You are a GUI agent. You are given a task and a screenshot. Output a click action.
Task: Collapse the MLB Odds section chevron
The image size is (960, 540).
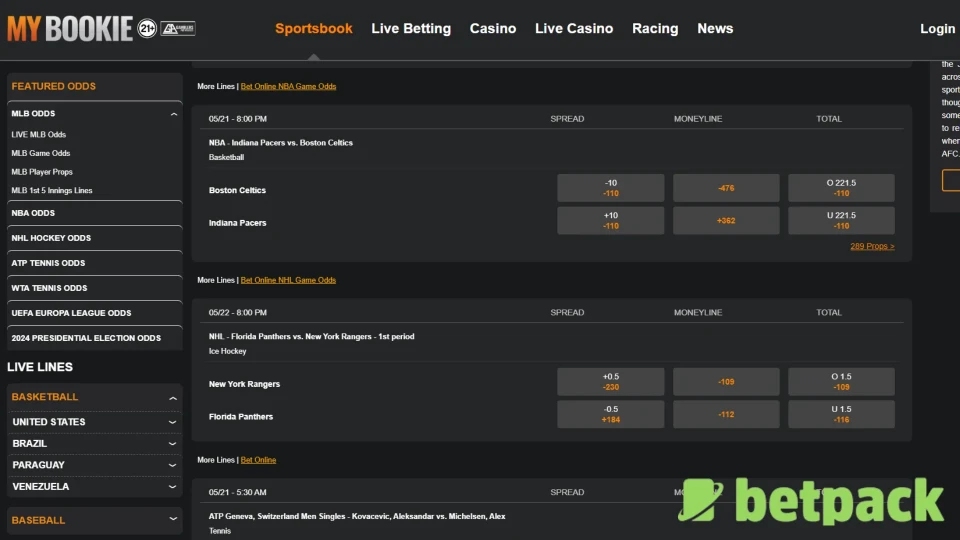pos(174,115)
